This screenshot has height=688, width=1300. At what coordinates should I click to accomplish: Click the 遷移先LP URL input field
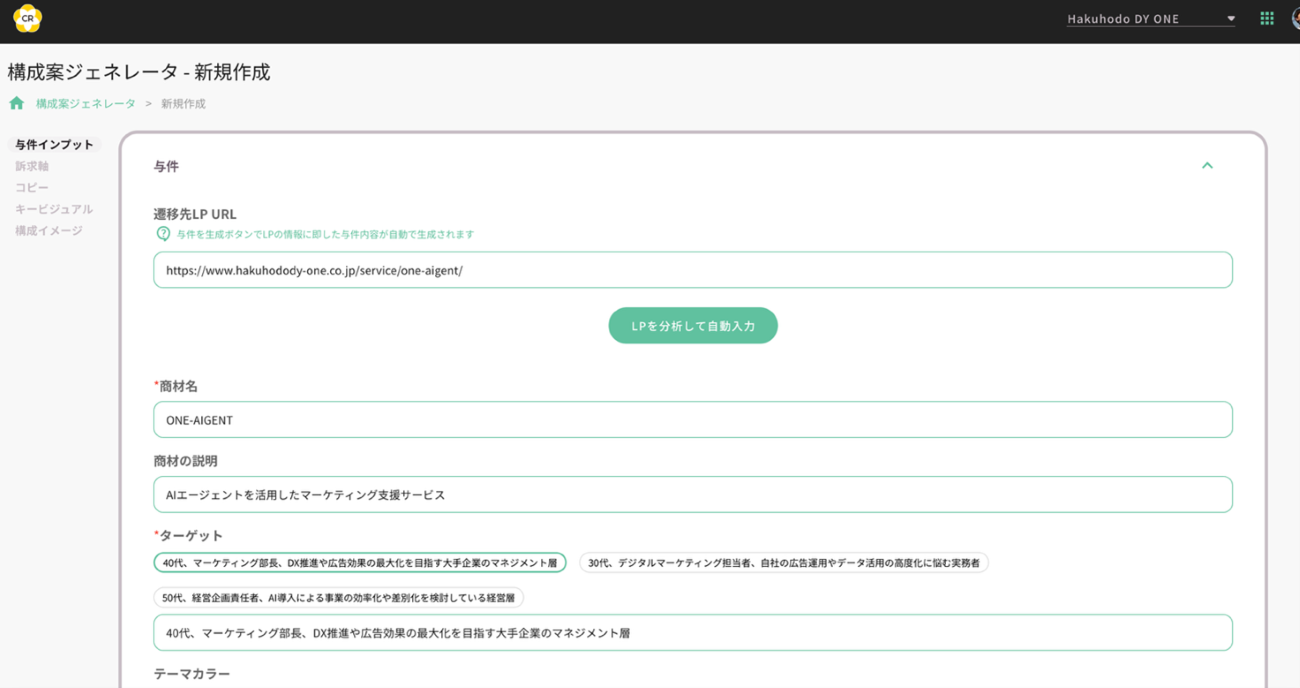tap(693, 269)
